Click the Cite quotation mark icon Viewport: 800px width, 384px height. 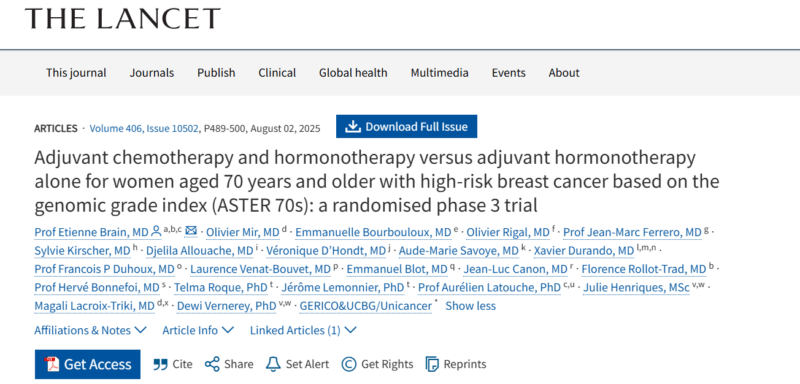[x=160, y=364]
